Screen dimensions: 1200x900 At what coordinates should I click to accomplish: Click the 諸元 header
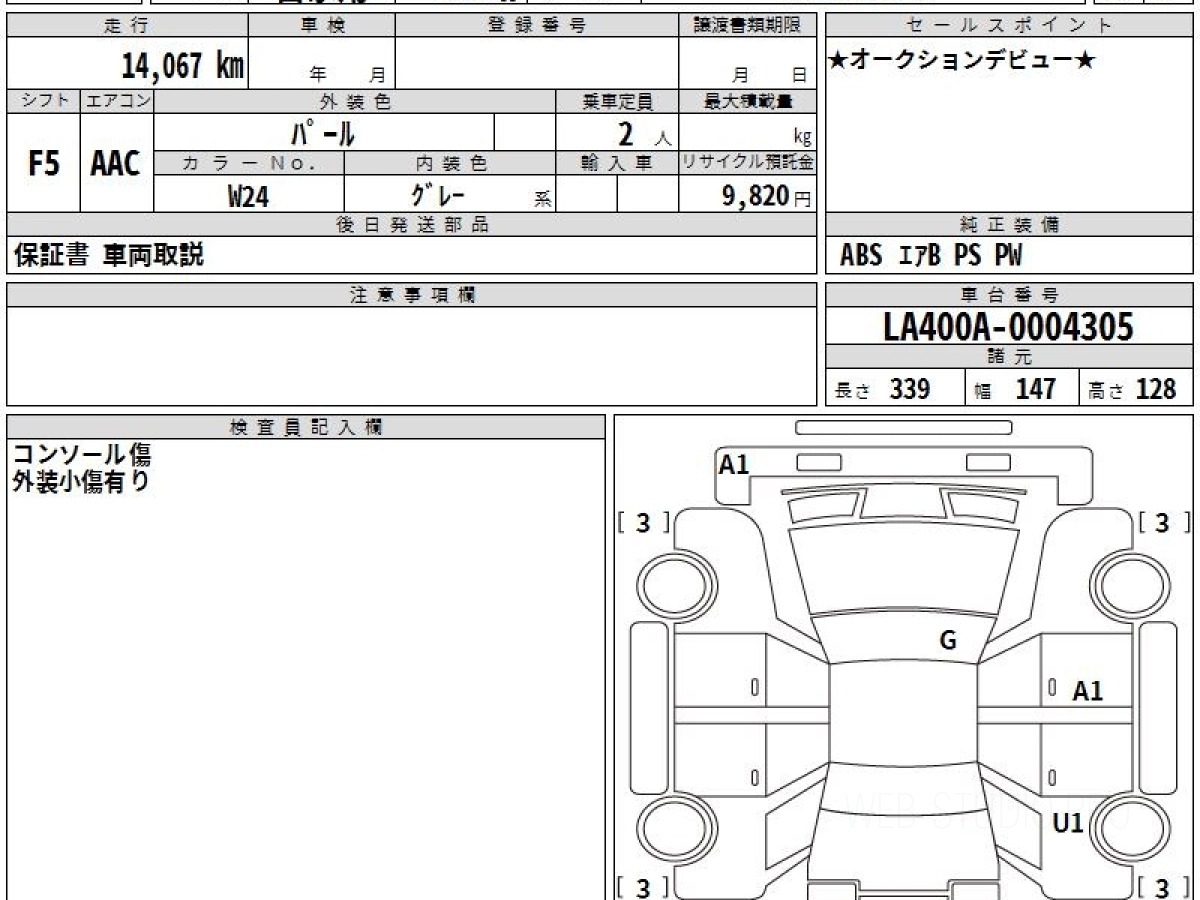[x=1009, y=357]
